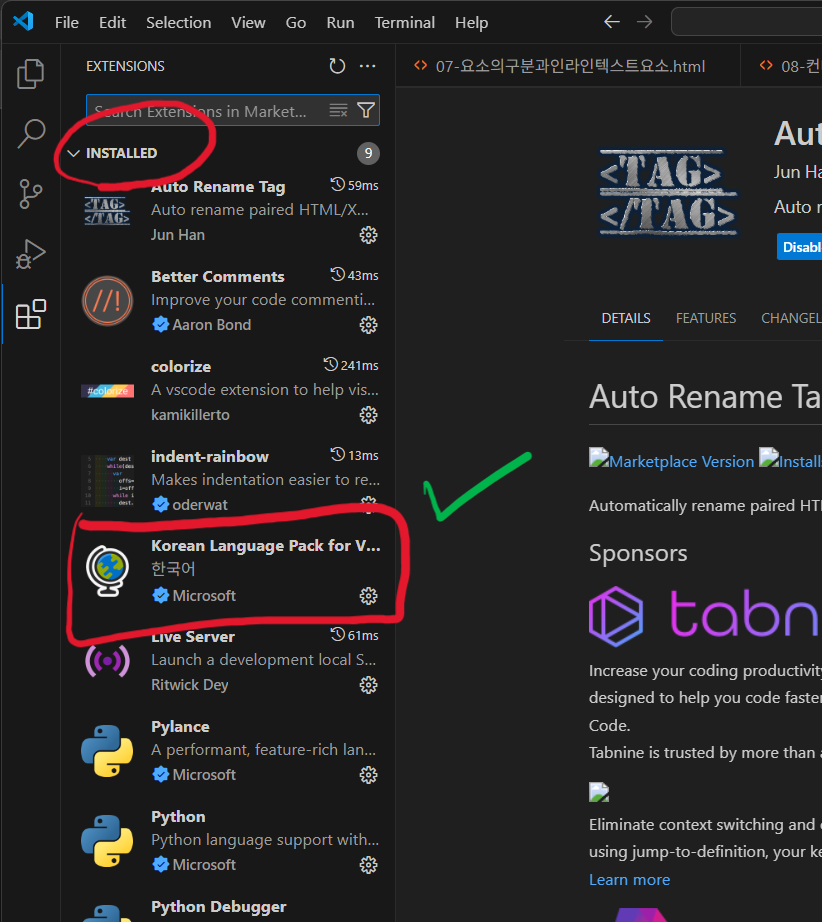The image size is (822, 922).
Task: Click the Tabnine sponsor logo
Action: [704, 615]
